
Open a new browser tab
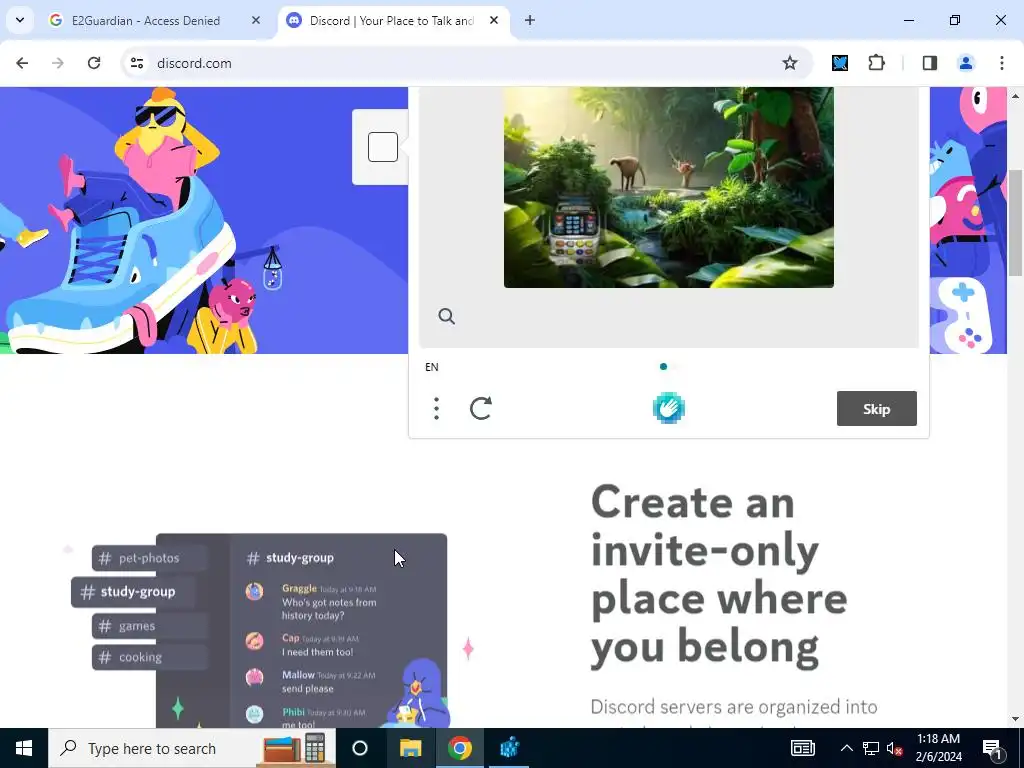tap(530, 20)
